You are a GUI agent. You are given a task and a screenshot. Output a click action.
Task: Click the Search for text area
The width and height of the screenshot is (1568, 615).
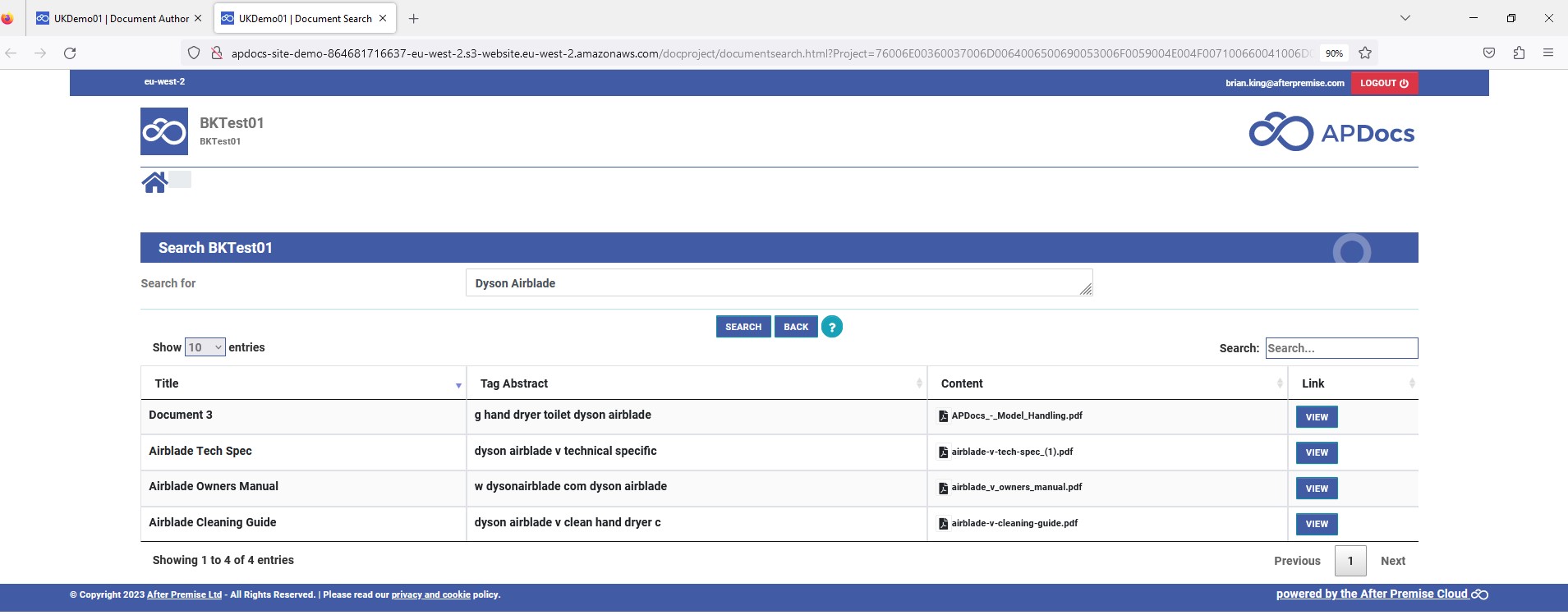point(779,282)
